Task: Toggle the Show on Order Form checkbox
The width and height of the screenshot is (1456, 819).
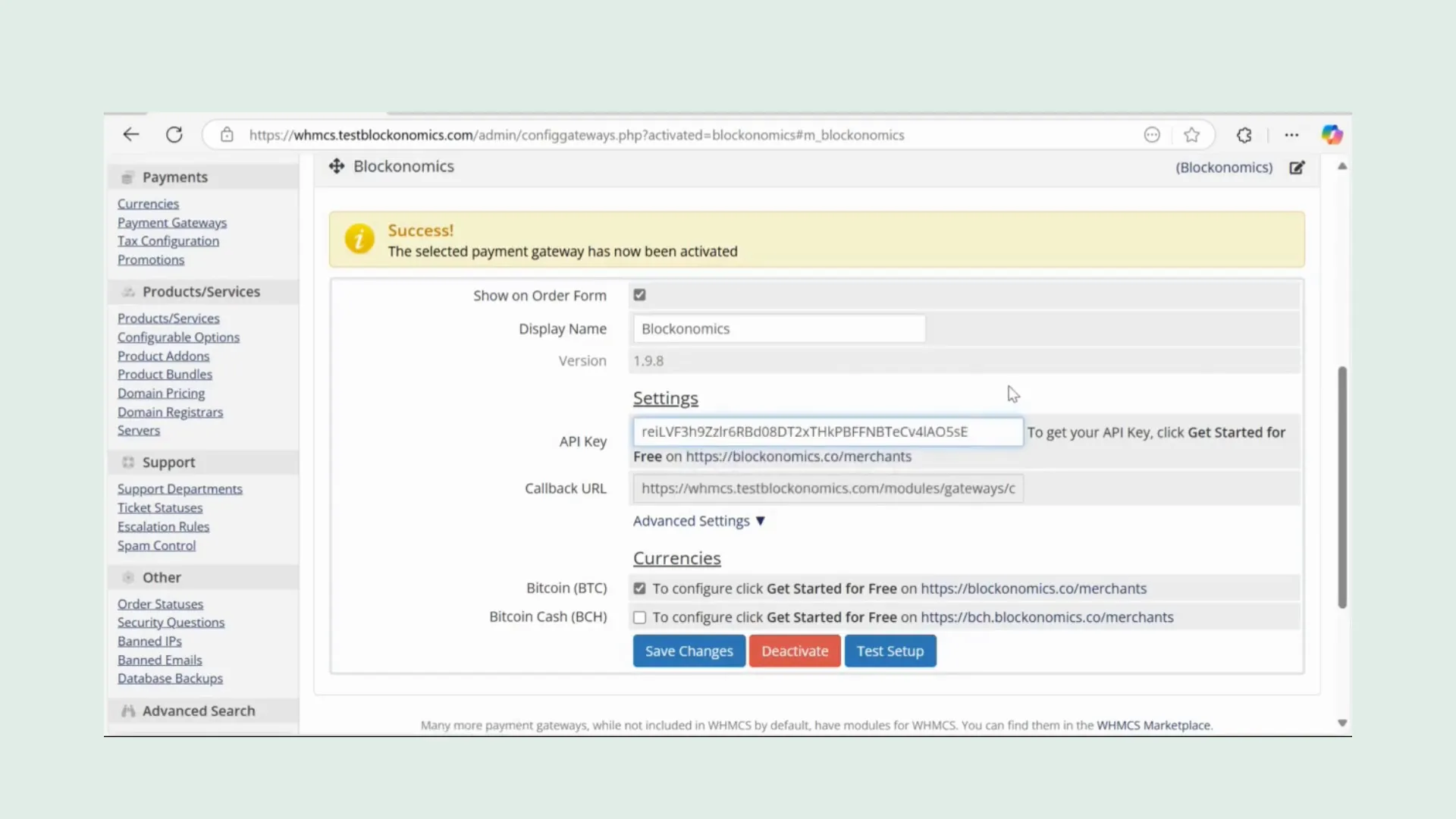Action: click(639, 295)
